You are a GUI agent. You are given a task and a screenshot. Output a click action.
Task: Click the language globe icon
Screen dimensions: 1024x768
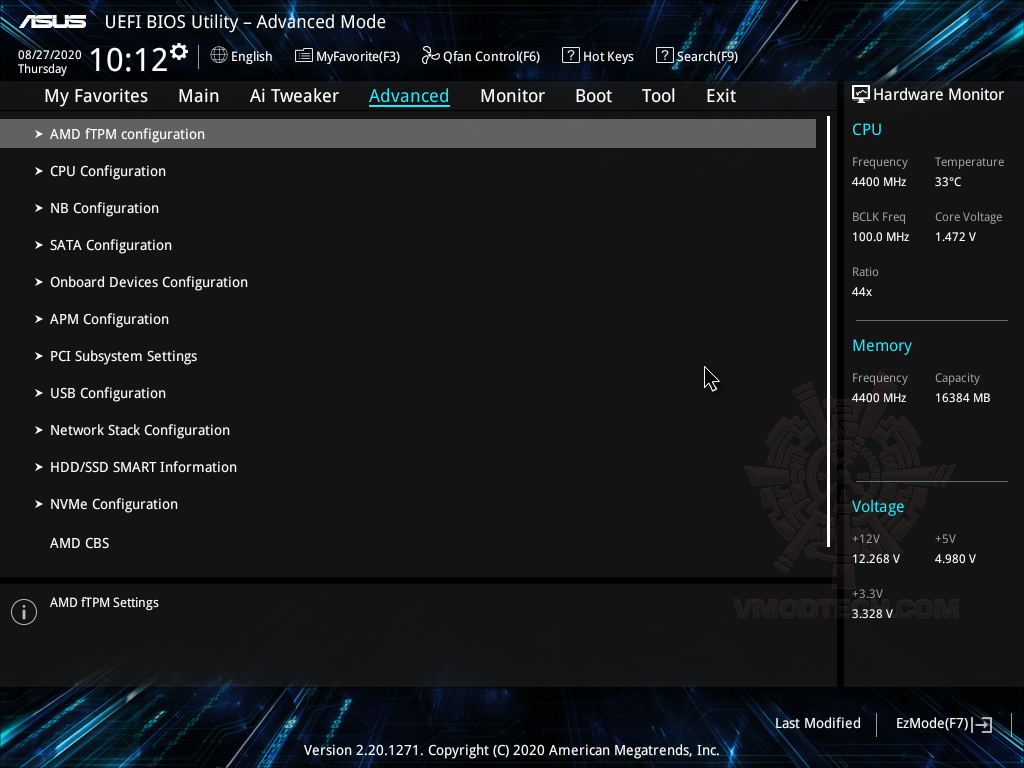click(219, 56)
